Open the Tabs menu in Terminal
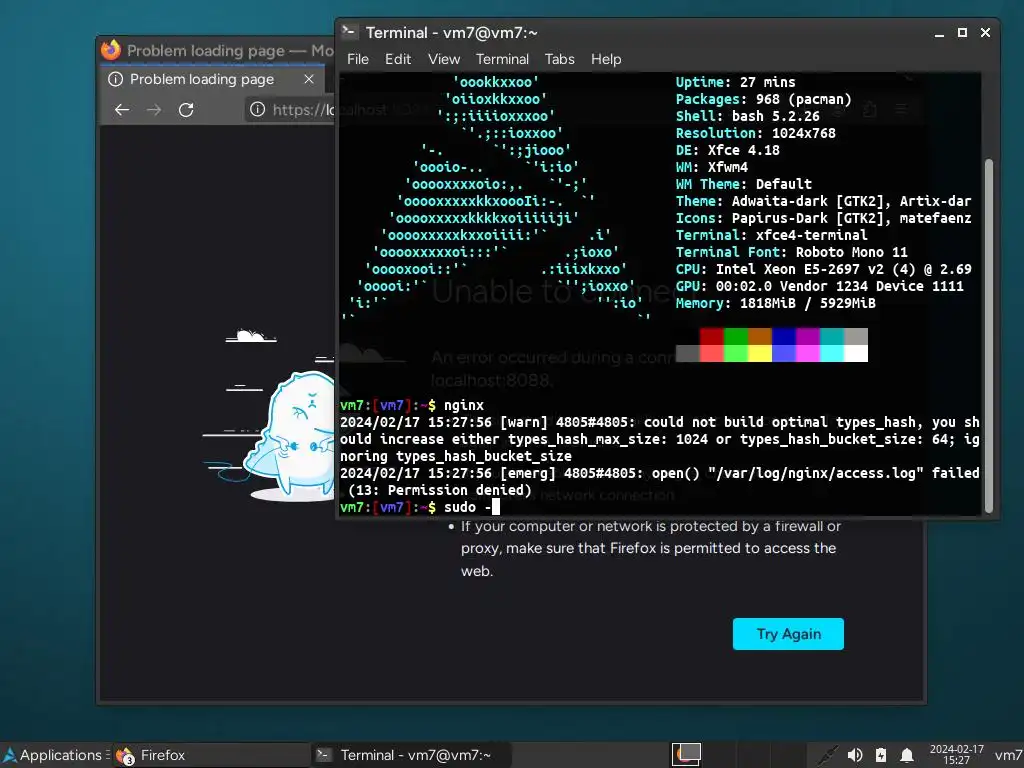The height and width of the screenshot is (768, 1024). click(560, 59)
